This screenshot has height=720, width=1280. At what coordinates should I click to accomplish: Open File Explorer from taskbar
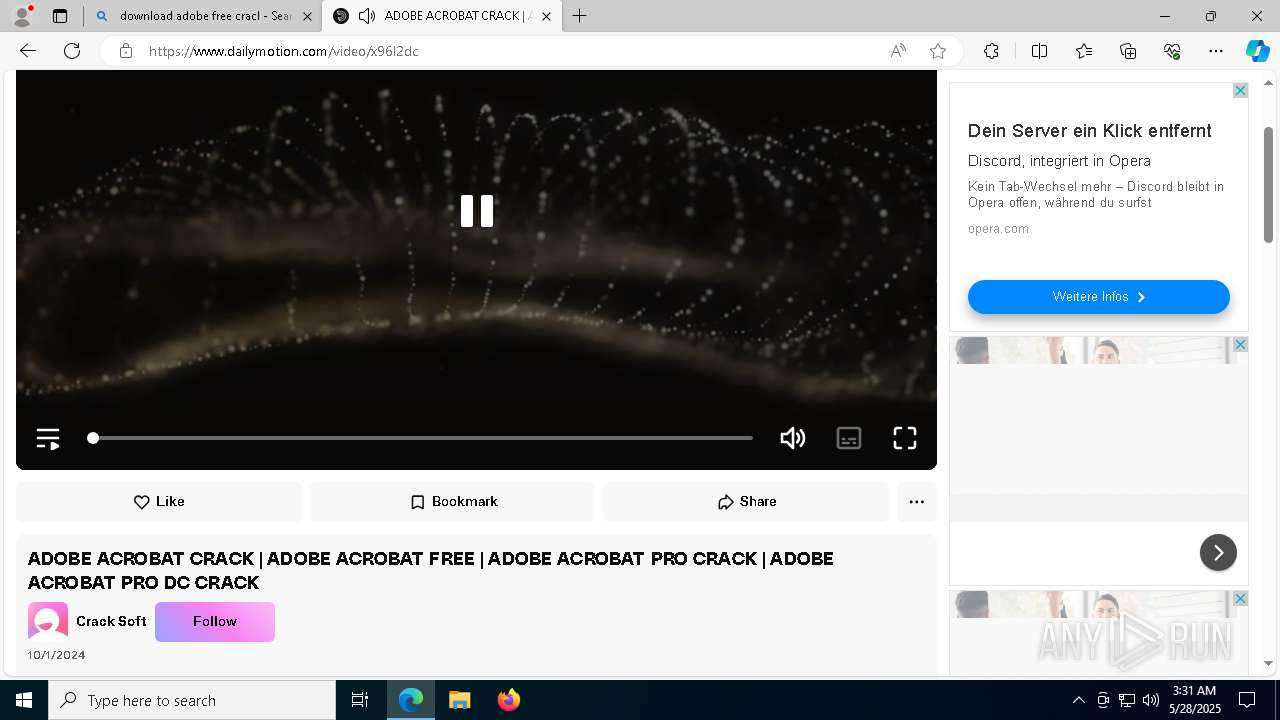tap(459, 700)
